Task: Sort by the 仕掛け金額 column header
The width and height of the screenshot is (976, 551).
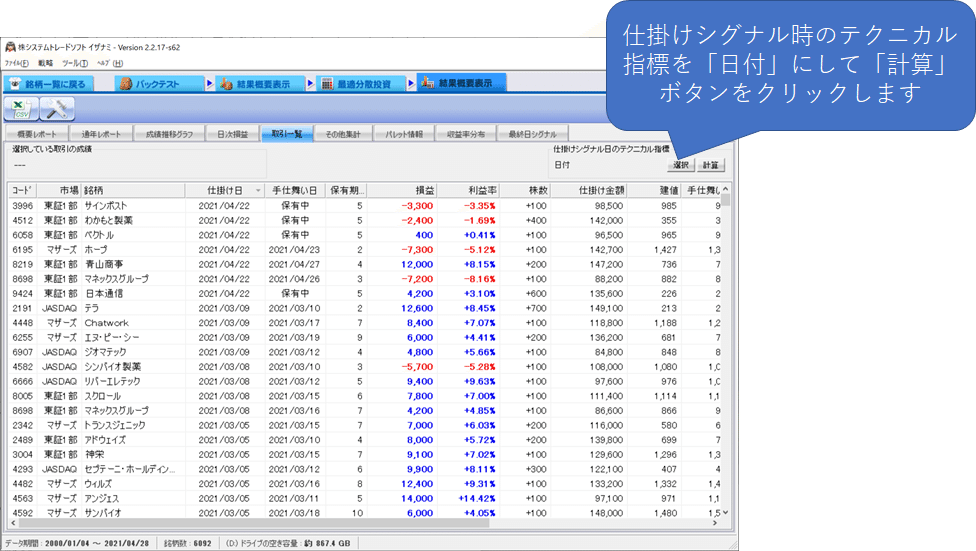Action: pos(589,190)
